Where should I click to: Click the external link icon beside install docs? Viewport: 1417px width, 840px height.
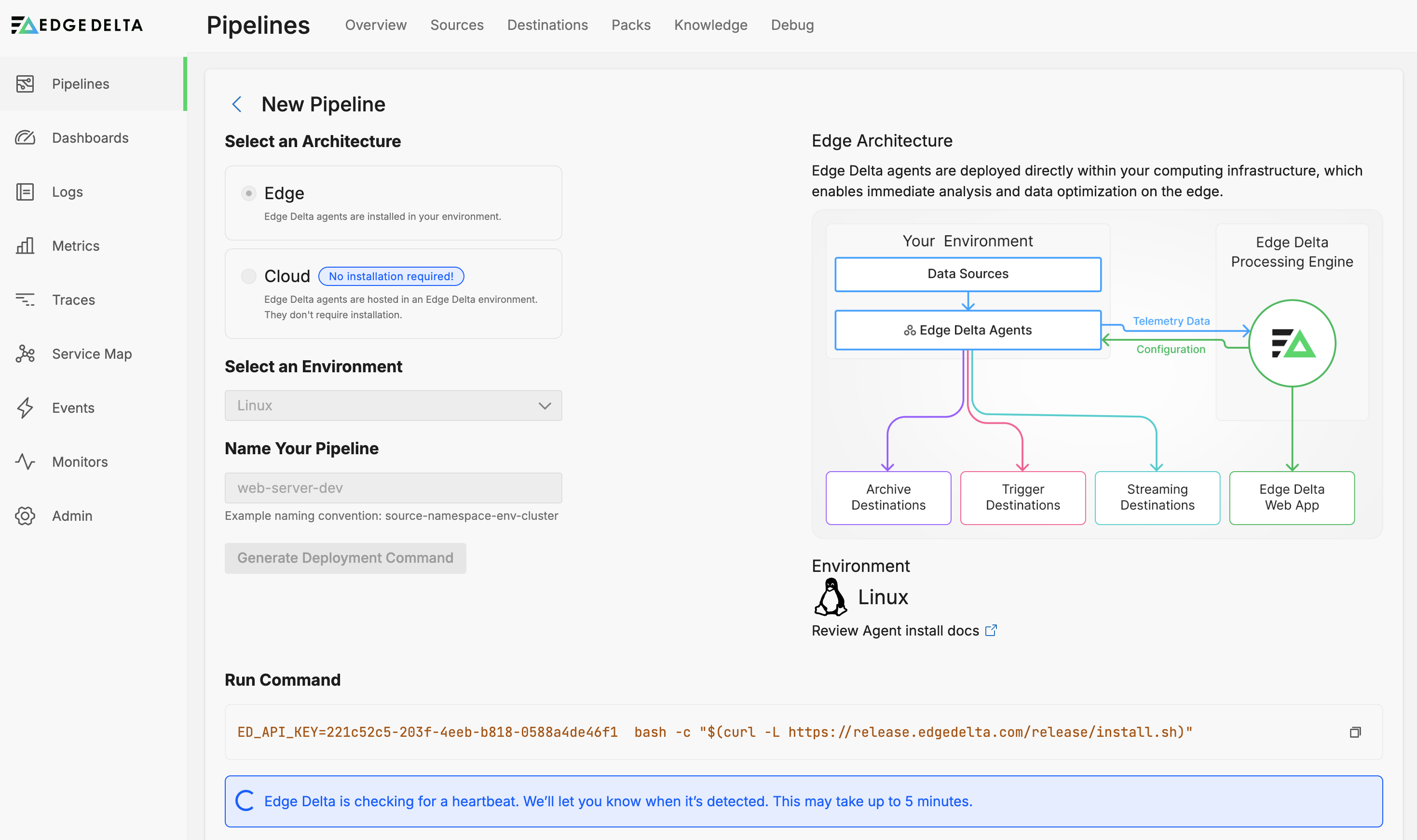click(x=991, y=630)
